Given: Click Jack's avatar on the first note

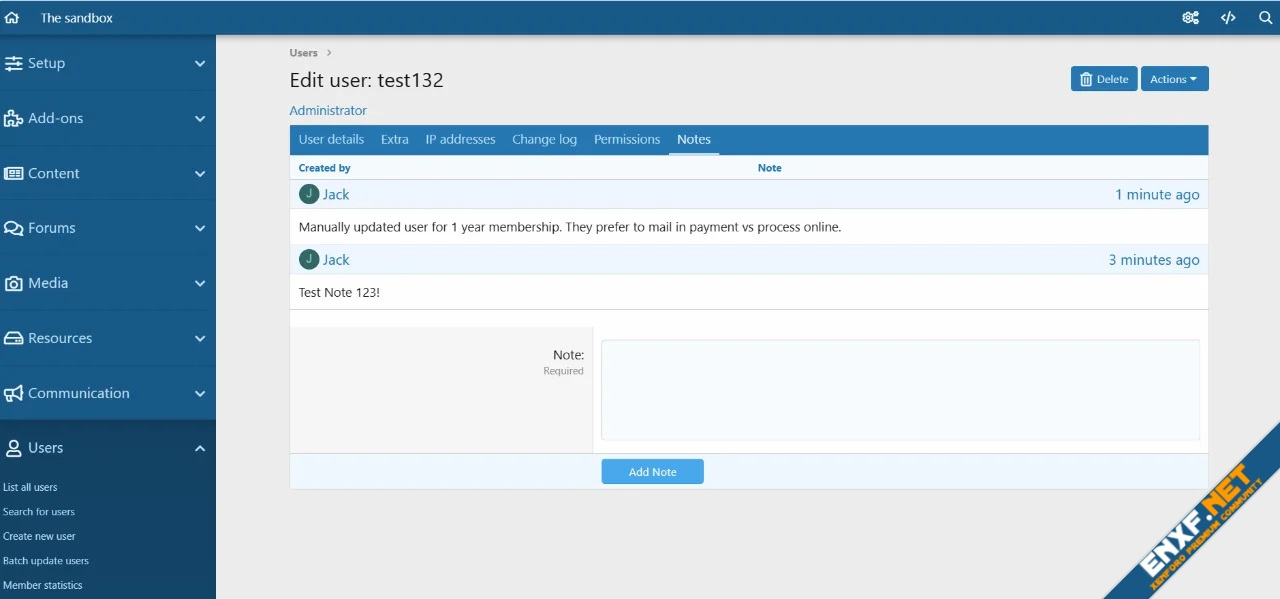Looking at the screenshot, I should [309, 194].
